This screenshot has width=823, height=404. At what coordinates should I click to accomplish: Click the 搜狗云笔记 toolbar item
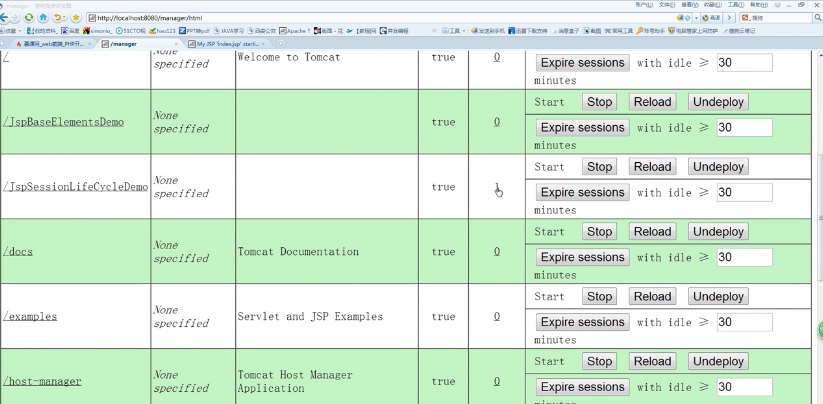[x=739, y=31]
